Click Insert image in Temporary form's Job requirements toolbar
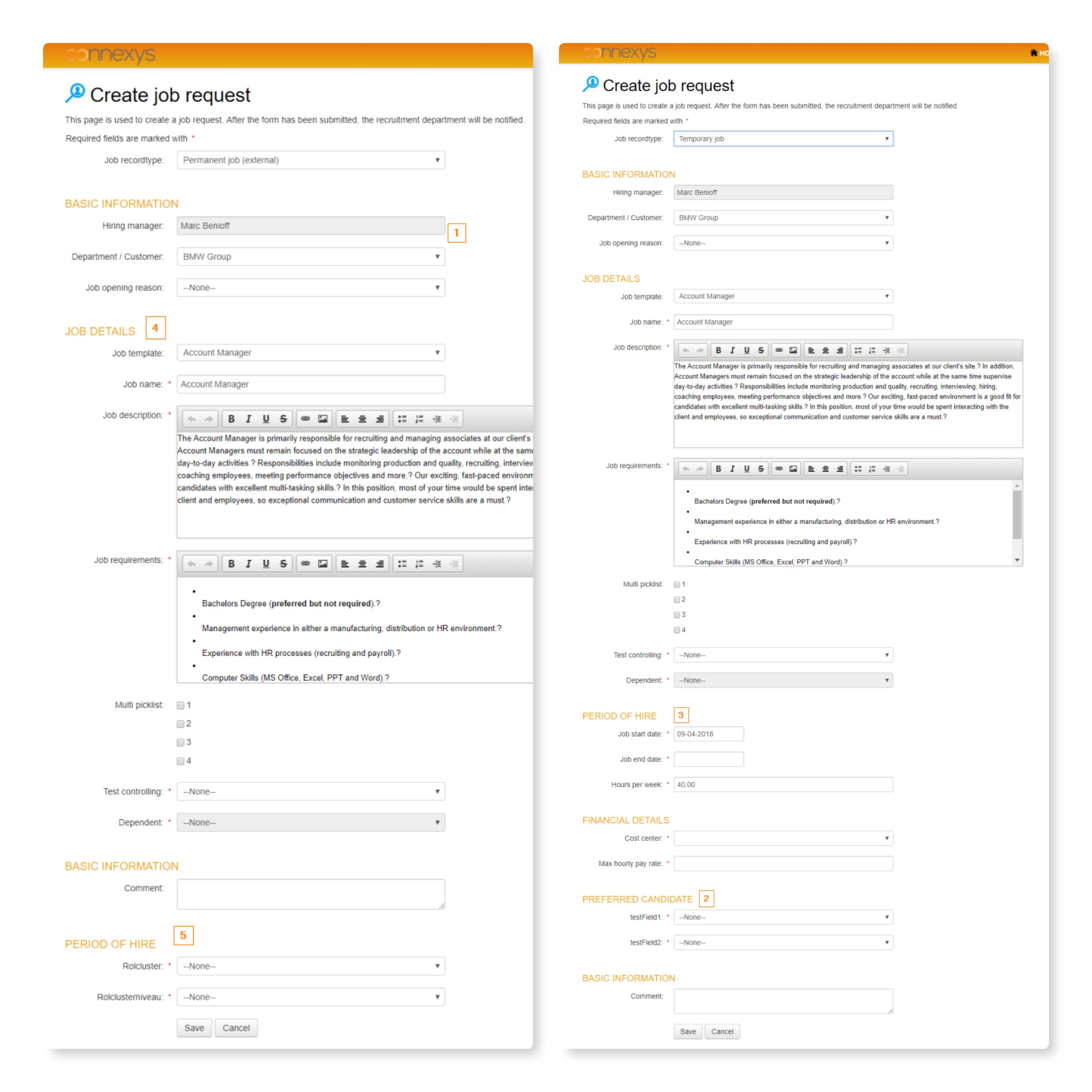Screen dimensions: 1092x1092 pyautogui.click(x=793, y=468)
